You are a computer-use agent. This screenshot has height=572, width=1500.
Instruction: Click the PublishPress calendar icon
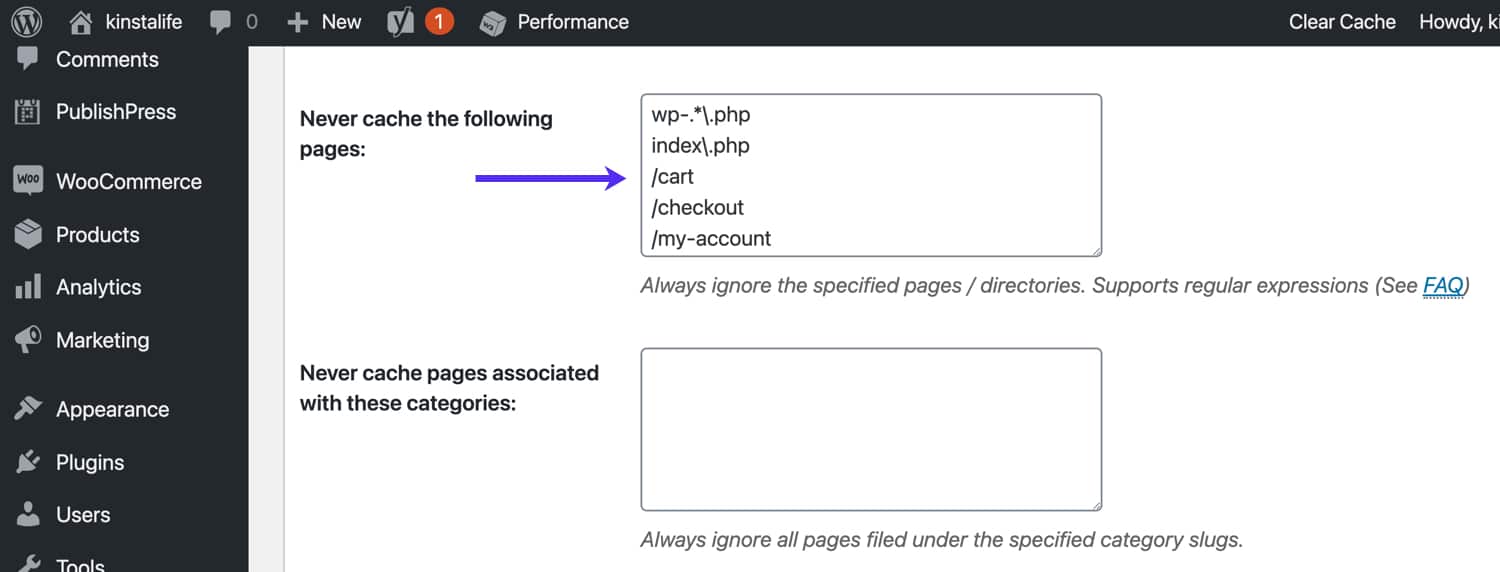pyautogui.click(x=28, y=112)
